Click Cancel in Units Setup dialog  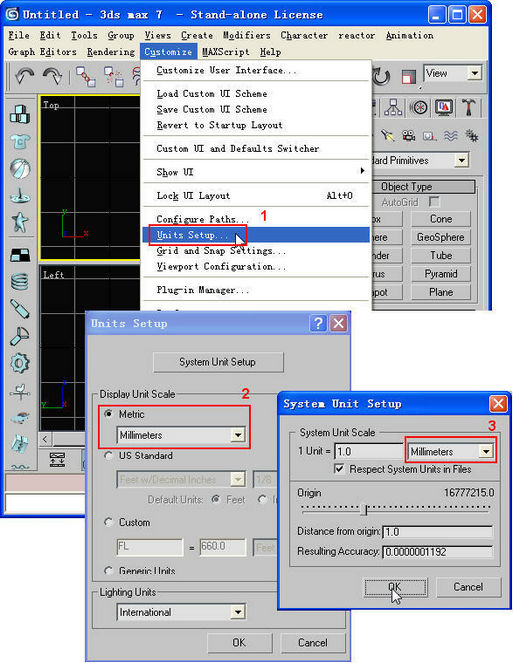313,643
